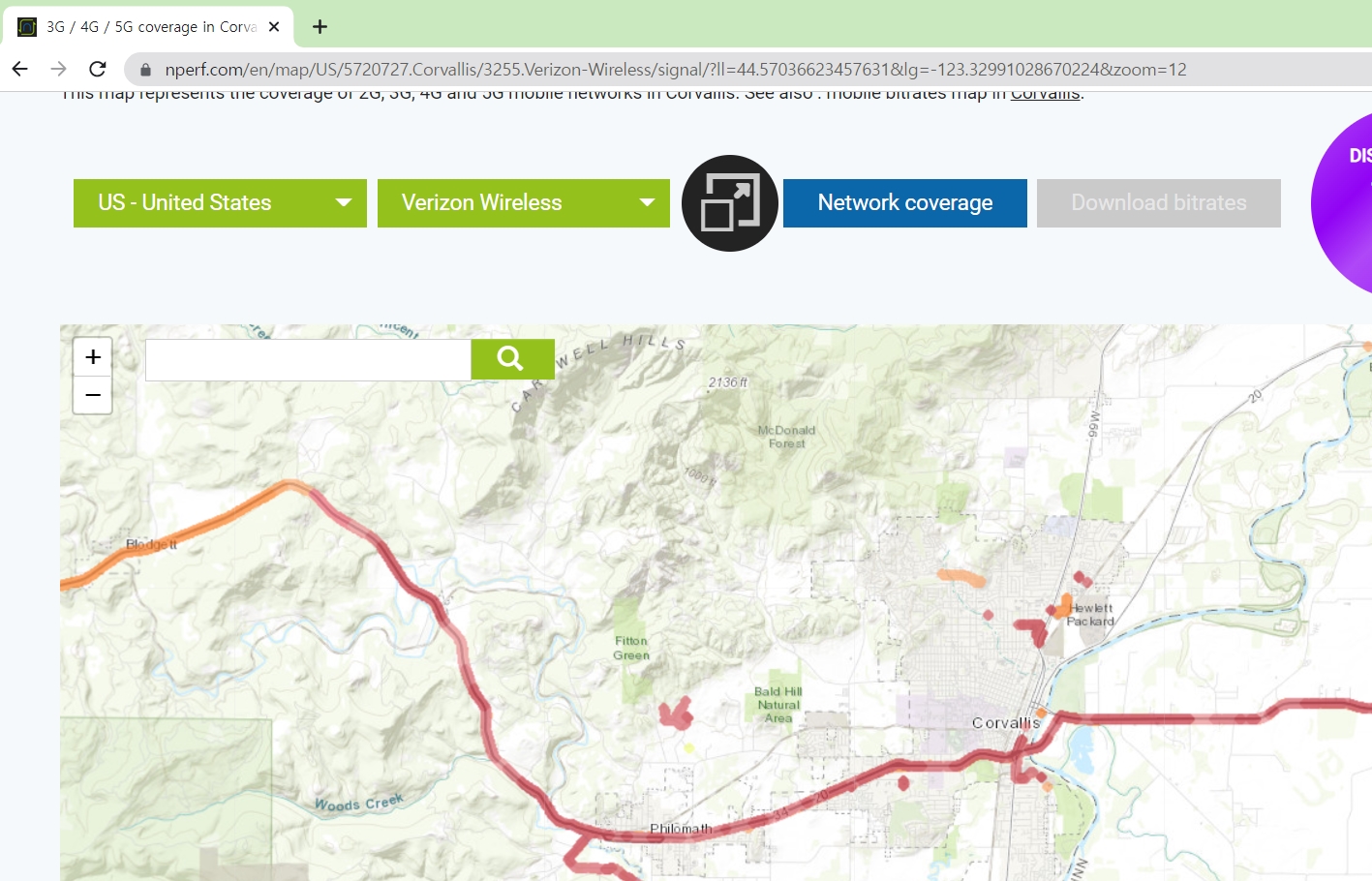The width and height of the screenshot is (1372, 881).
Task: Click the Woods Creek map label
Action: (359, 804)
